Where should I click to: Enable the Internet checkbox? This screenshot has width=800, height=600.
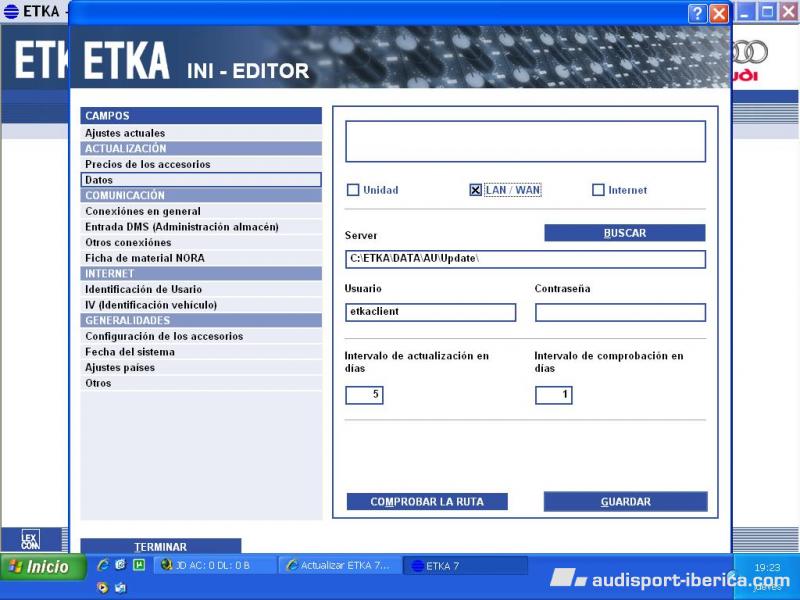[598, 190]
